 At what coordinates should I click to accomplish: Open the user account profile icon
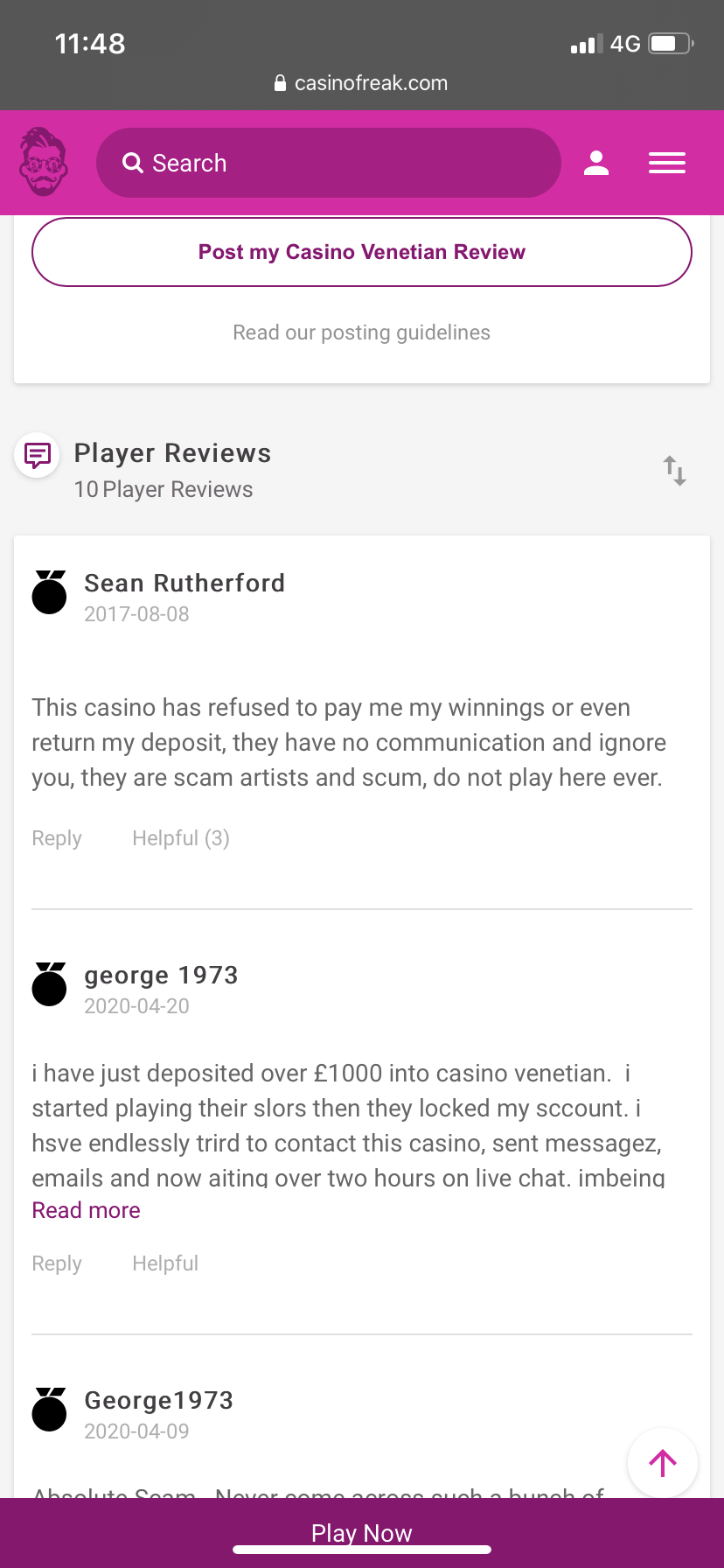596,163
